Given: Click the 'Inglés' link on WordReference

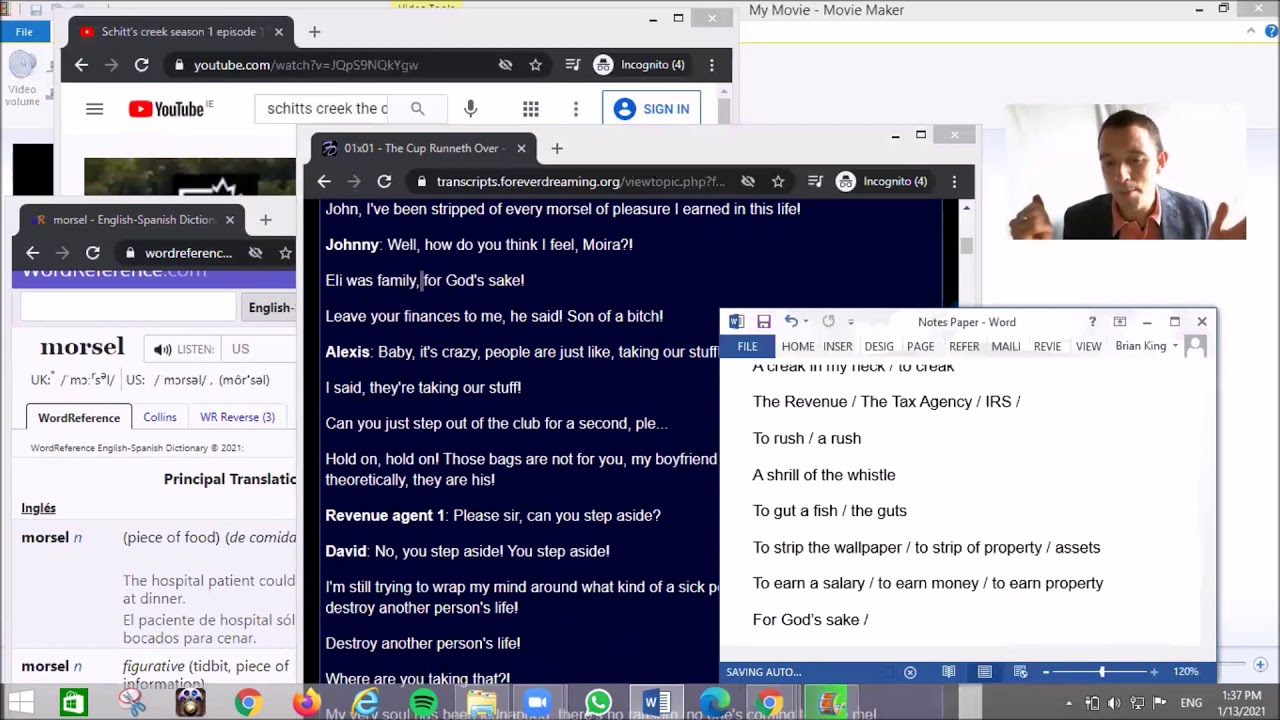Looking at the screenshot, I should pos(39,508).
